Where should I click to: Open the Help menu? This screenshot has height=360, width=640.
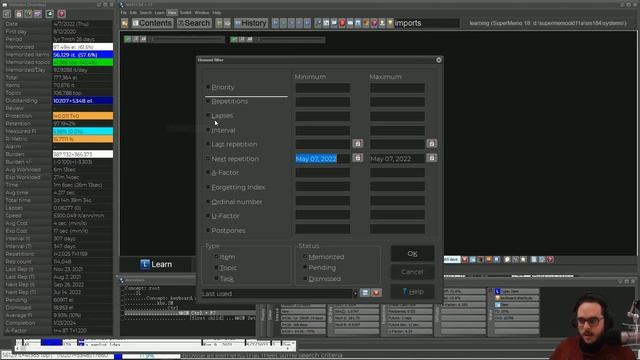217,13
